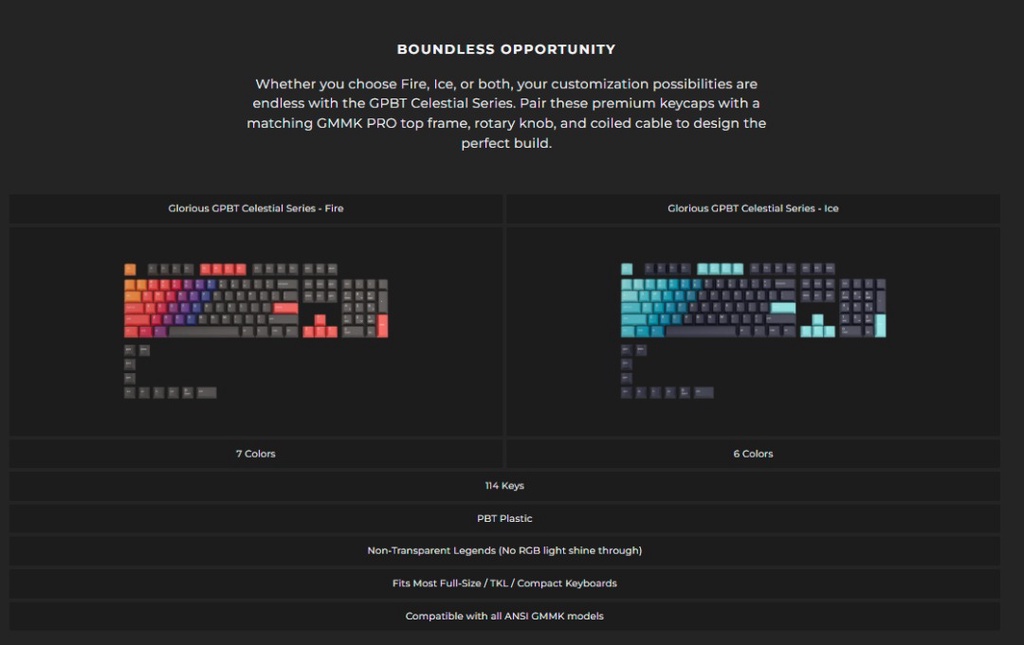The height and width of the screenshot is (645, 1024).
Task: Click the teal Escape key on Ice set
Action: [627, 269]
